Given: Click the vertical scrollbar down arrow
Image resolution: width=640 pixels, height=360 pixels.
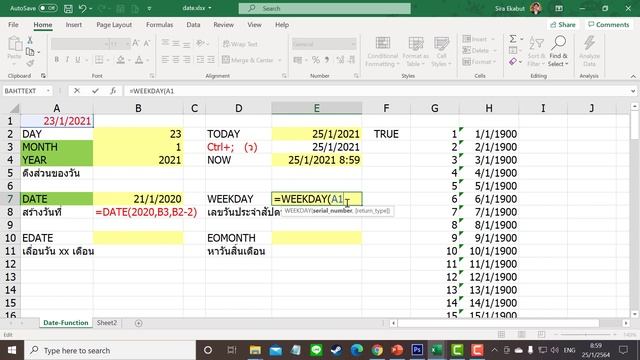Looking at the screenshot, I should [634, 314].
